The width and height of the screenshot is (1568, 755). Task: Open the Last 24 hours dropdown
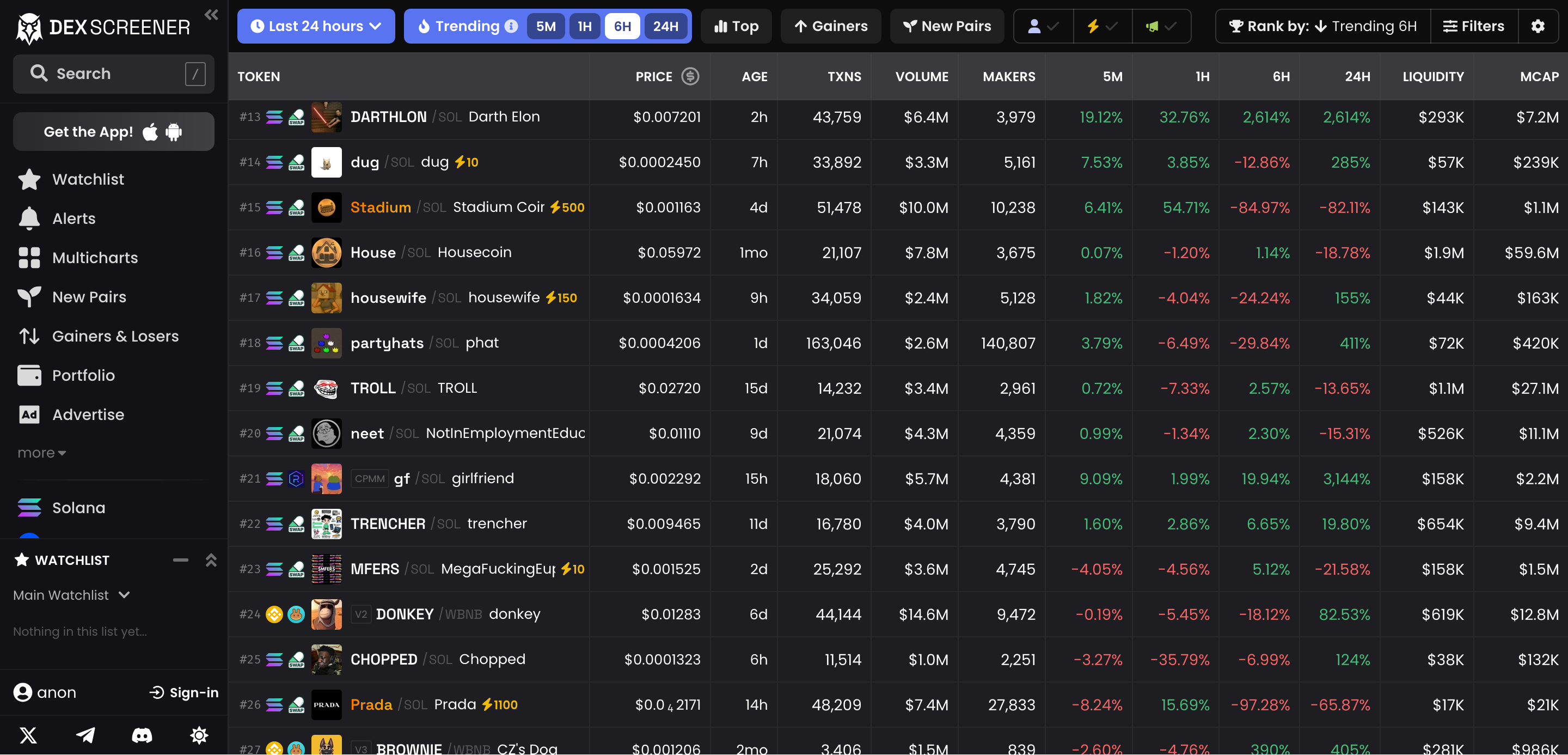315,26
